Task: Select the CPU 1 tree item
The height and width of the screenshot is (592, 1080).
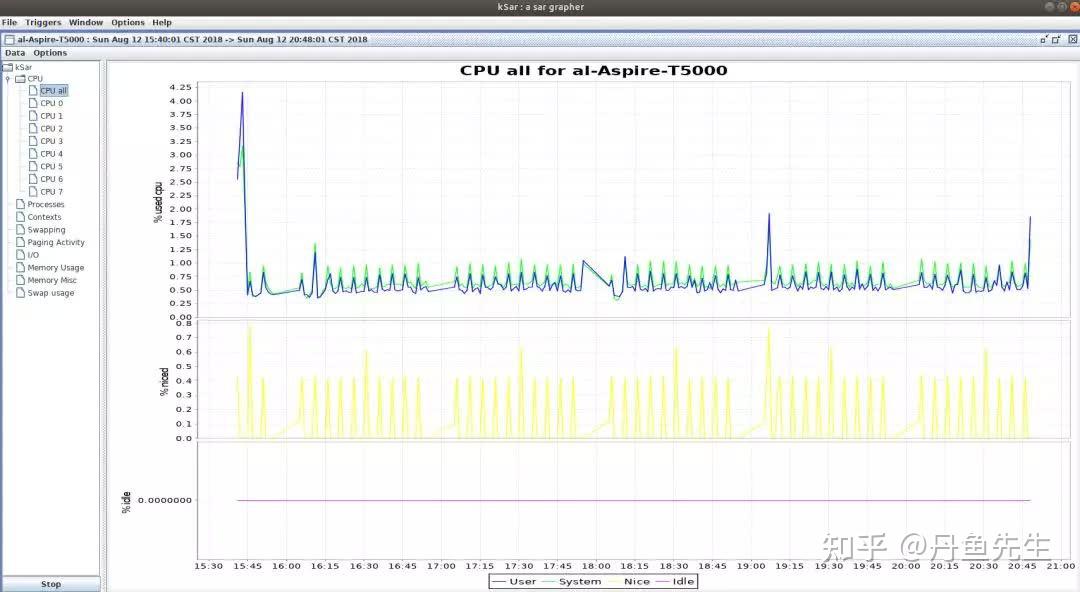Action: pos(52,116)
